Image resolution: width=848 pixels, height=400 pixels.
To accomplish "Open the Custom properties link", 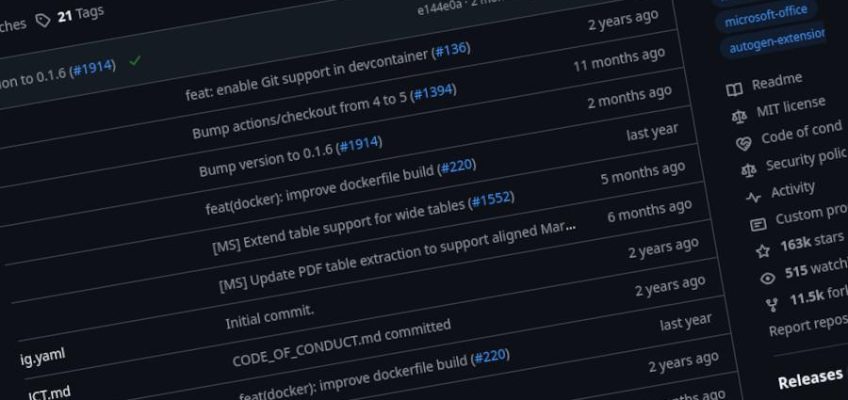I will 811,214.
